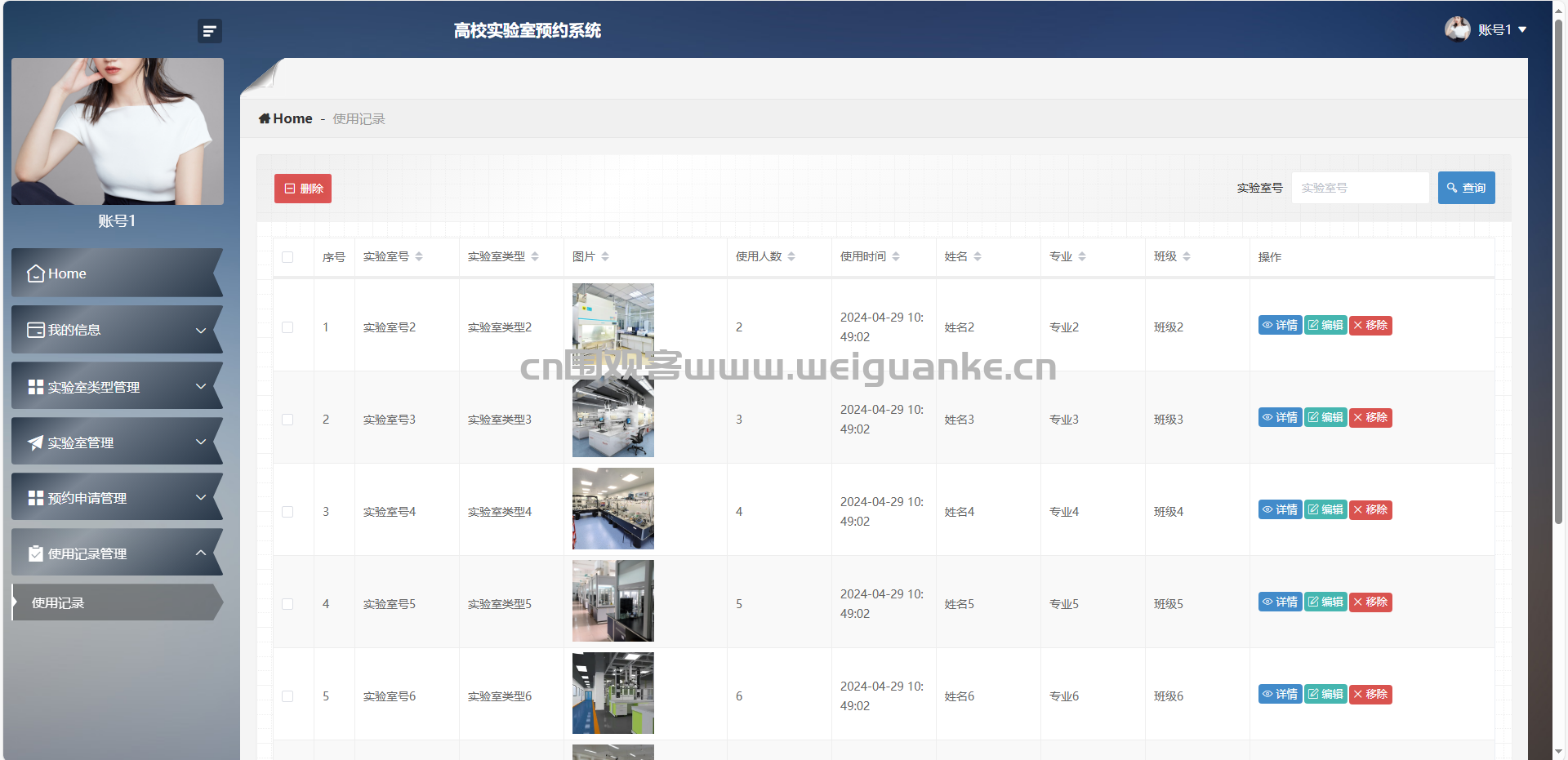
Task: Focus the 实验室号 search input field
Action: pyautogui.click(x=1361, y=188)
